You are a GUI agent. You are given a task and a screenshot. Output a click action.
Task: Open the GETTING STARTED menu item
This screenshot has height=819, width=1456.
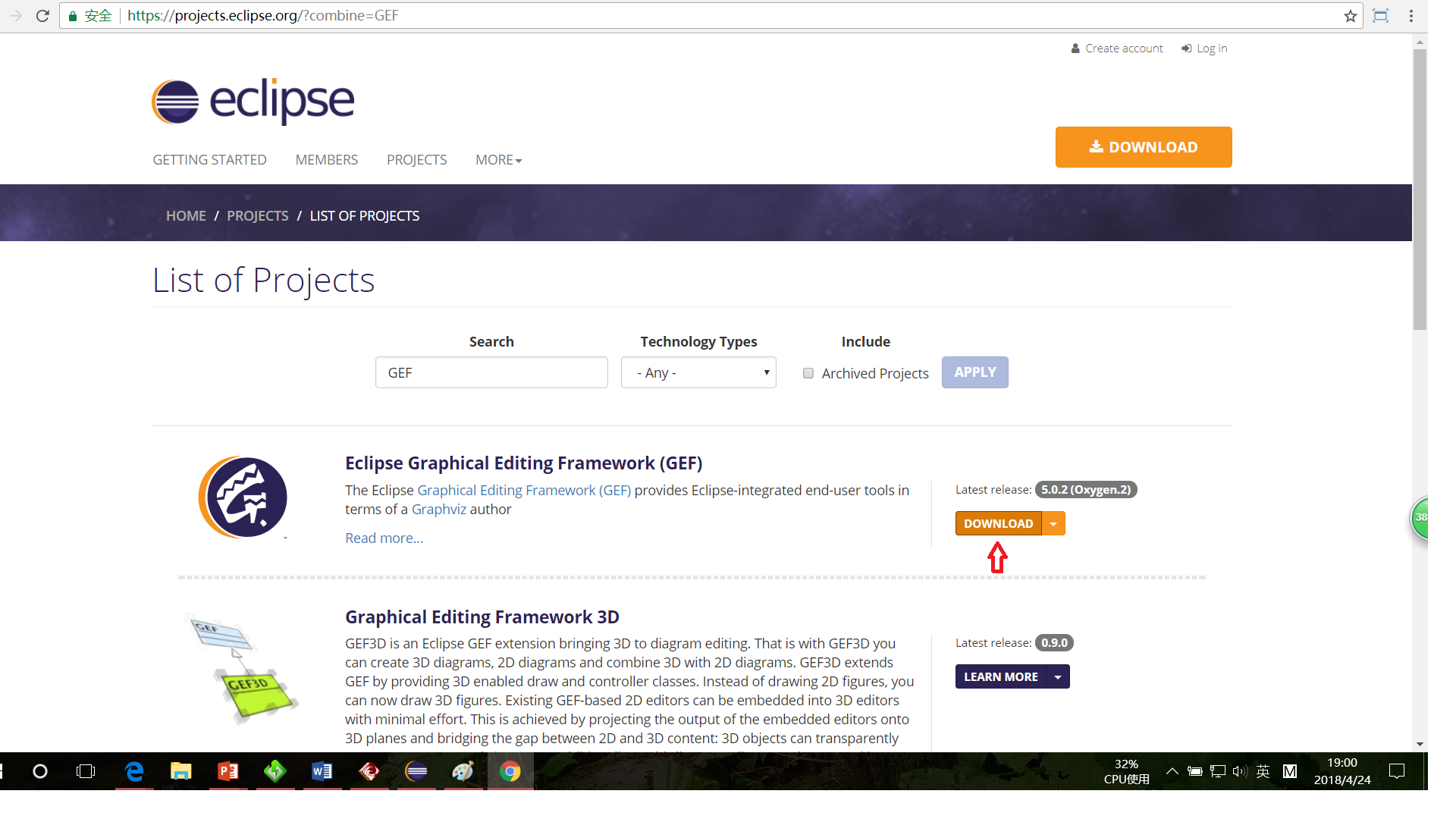210,160
